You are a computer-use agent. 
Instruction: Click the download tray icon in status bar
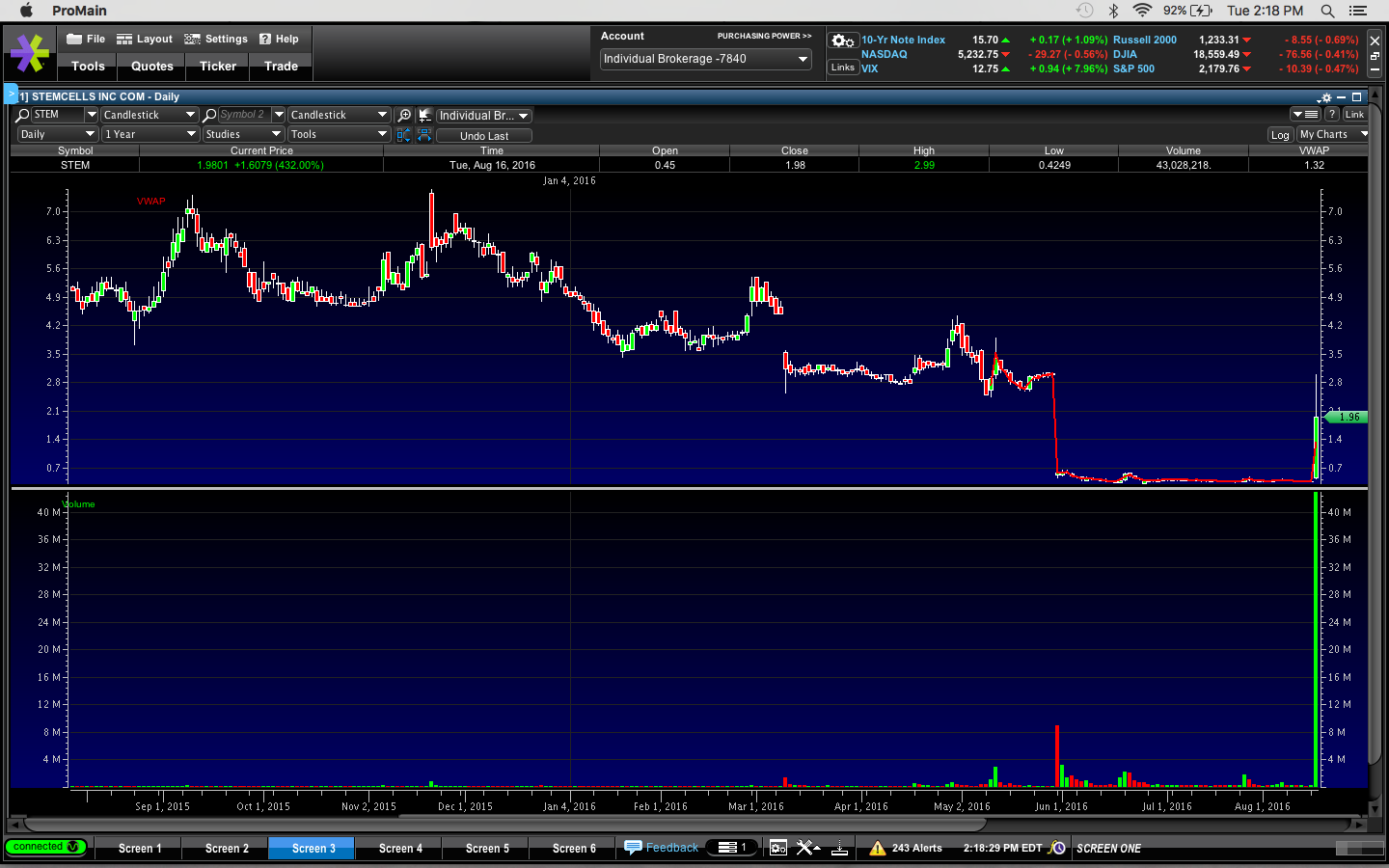click(840, 848)
